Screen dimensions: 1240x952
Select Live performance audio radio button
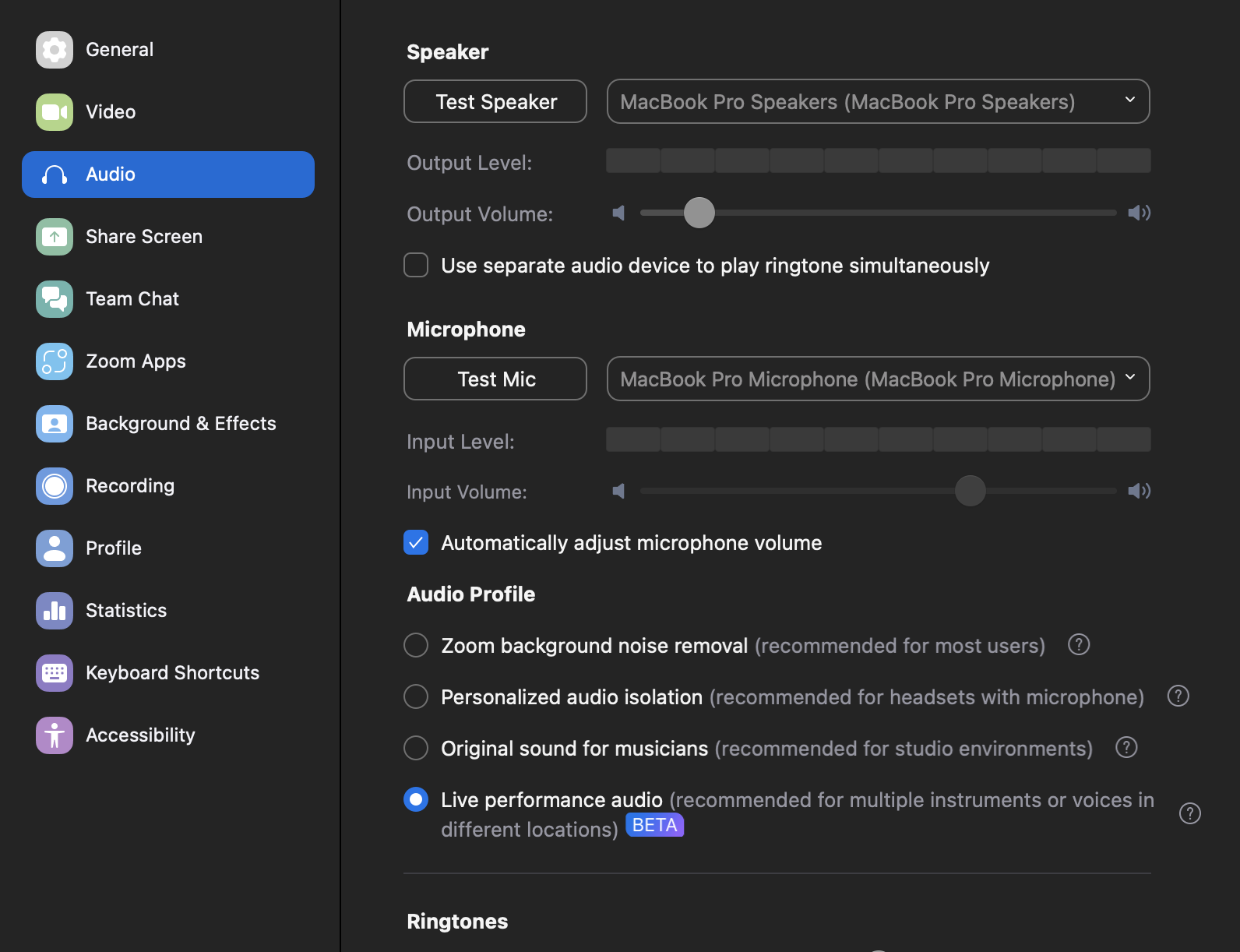(416, 799)
